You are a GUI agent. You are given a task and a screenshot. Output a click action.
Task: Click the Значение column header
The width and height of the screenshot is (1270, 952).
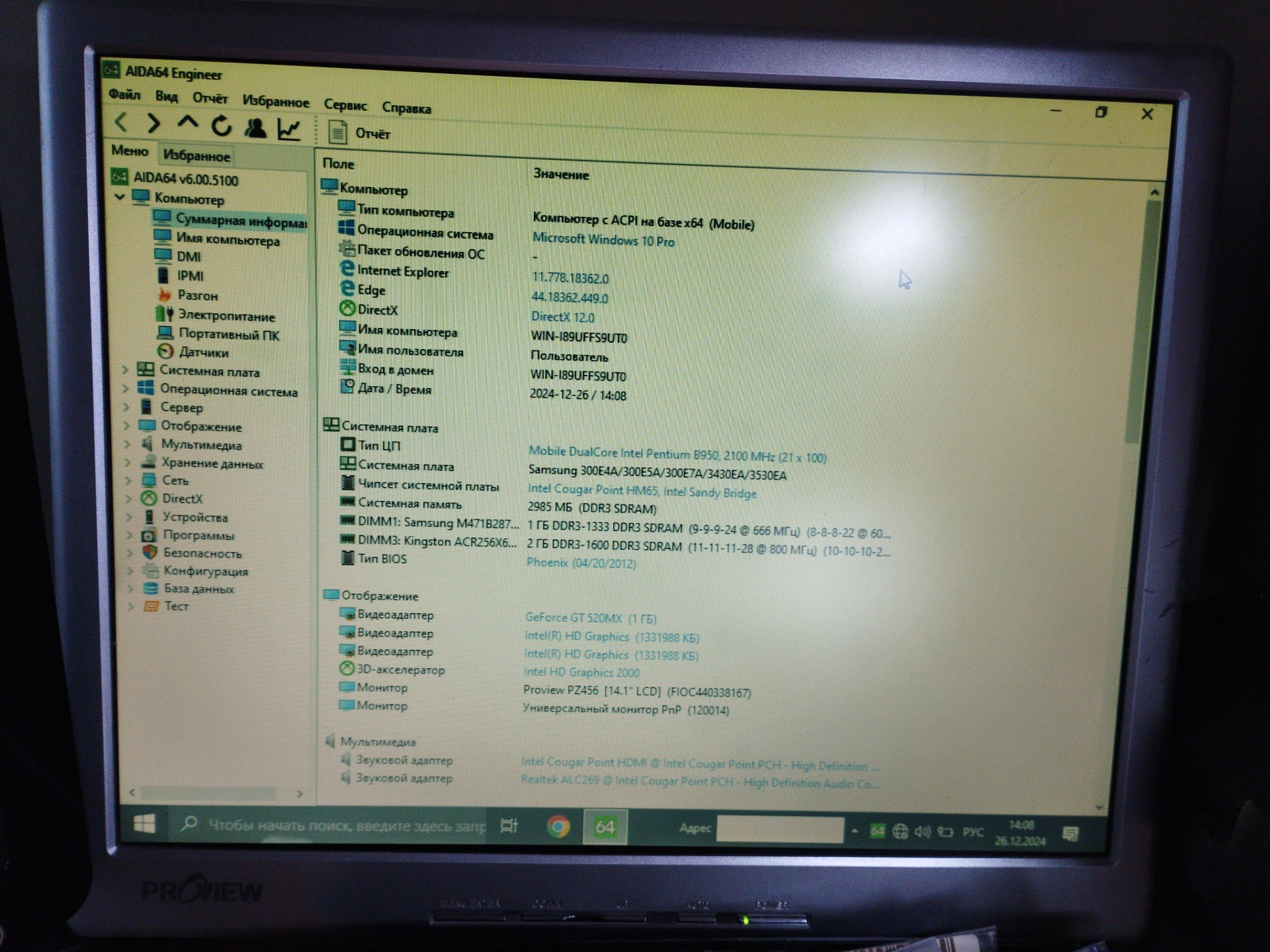click(x=561, y=175)
